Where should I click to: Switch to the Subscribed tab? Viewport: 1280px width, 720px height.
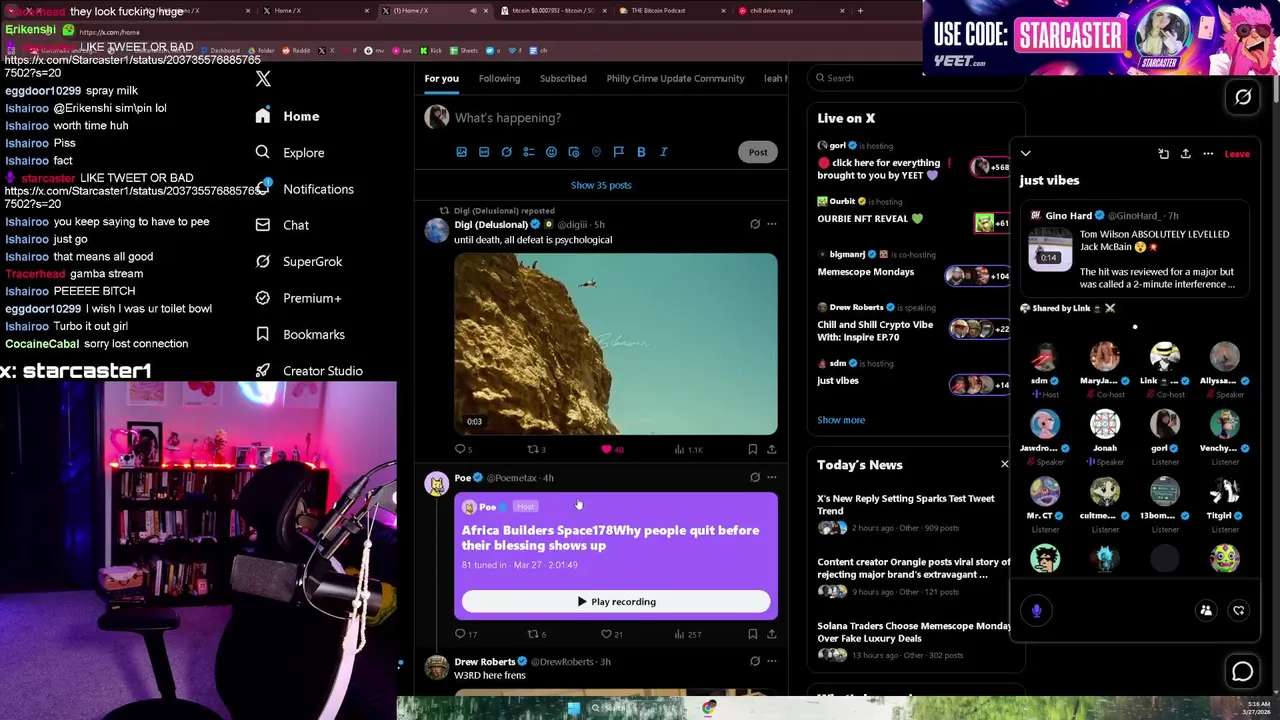pos(563,78)
